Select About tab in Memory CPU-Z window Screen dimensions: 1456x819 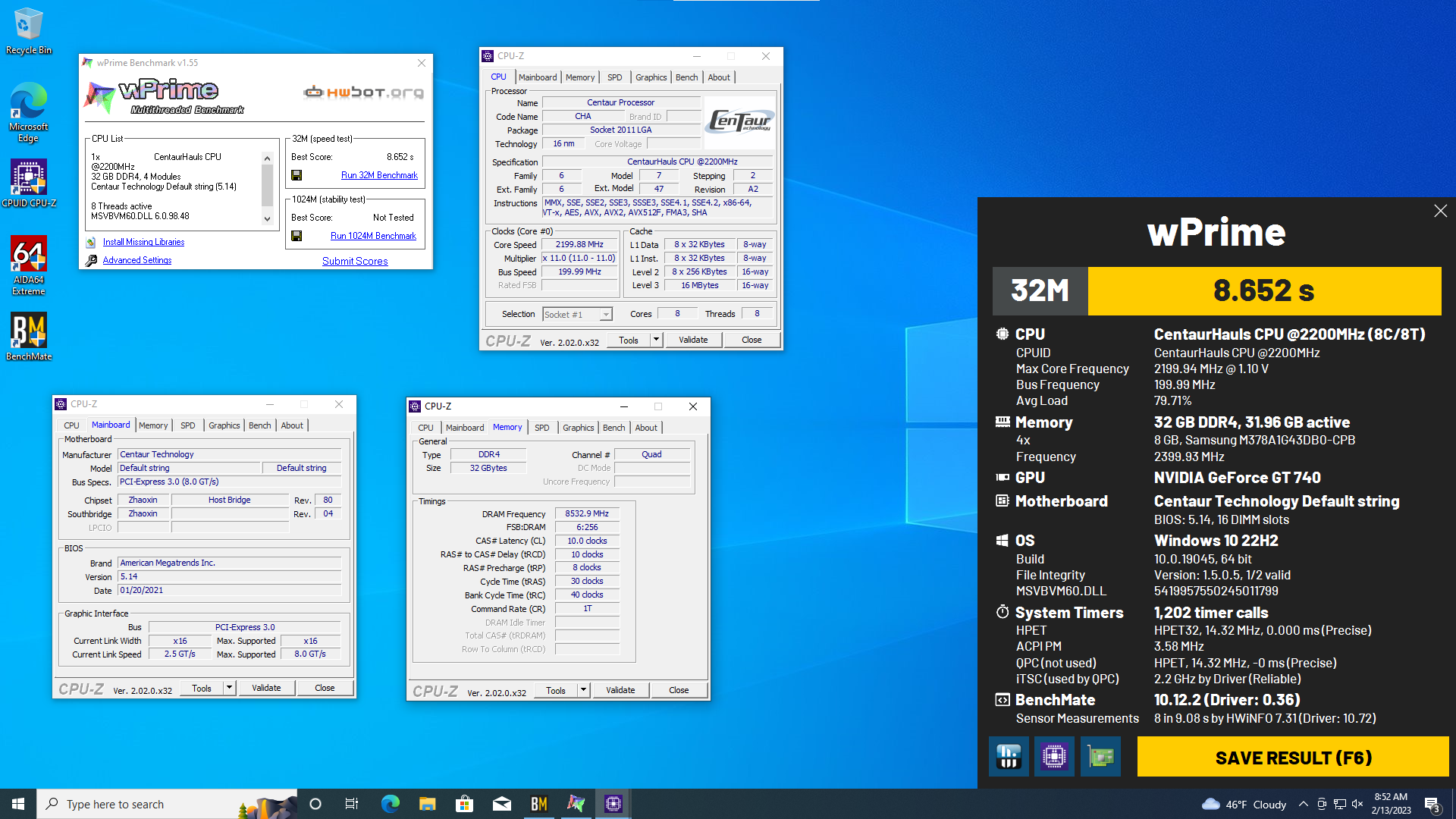tap(646, 428)
